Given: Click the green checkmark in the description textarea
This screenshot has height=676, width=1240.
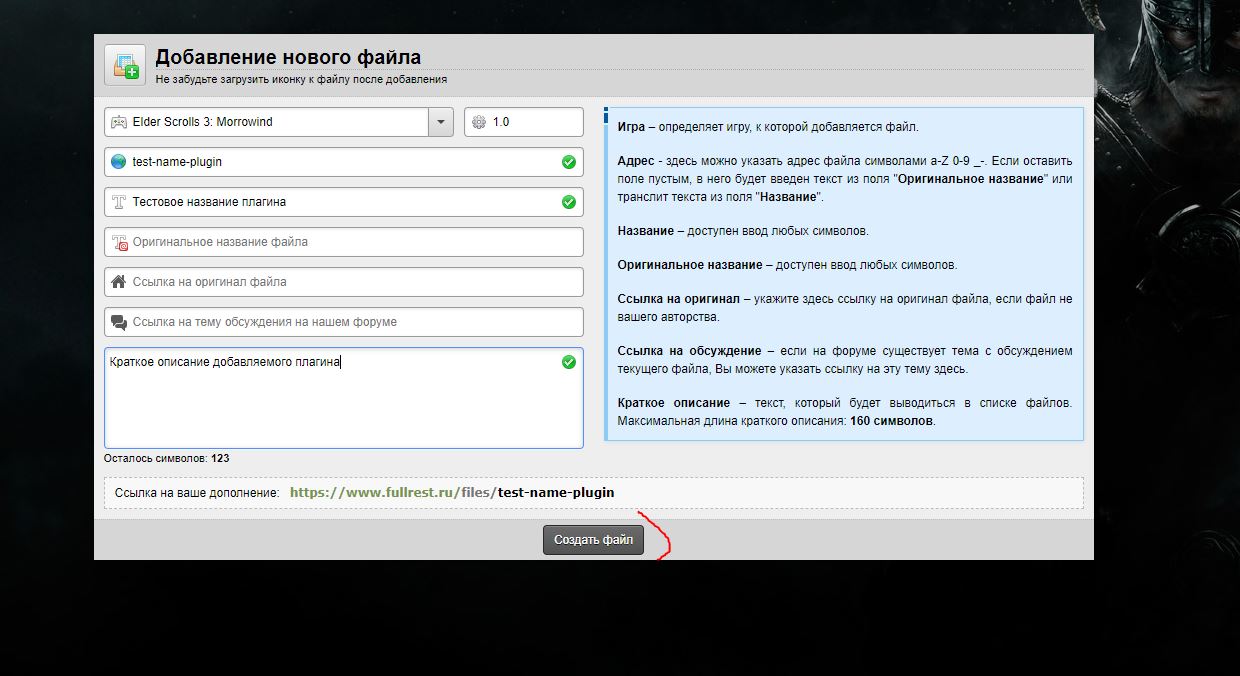Looking at the screenshot, I should (568, 362).
